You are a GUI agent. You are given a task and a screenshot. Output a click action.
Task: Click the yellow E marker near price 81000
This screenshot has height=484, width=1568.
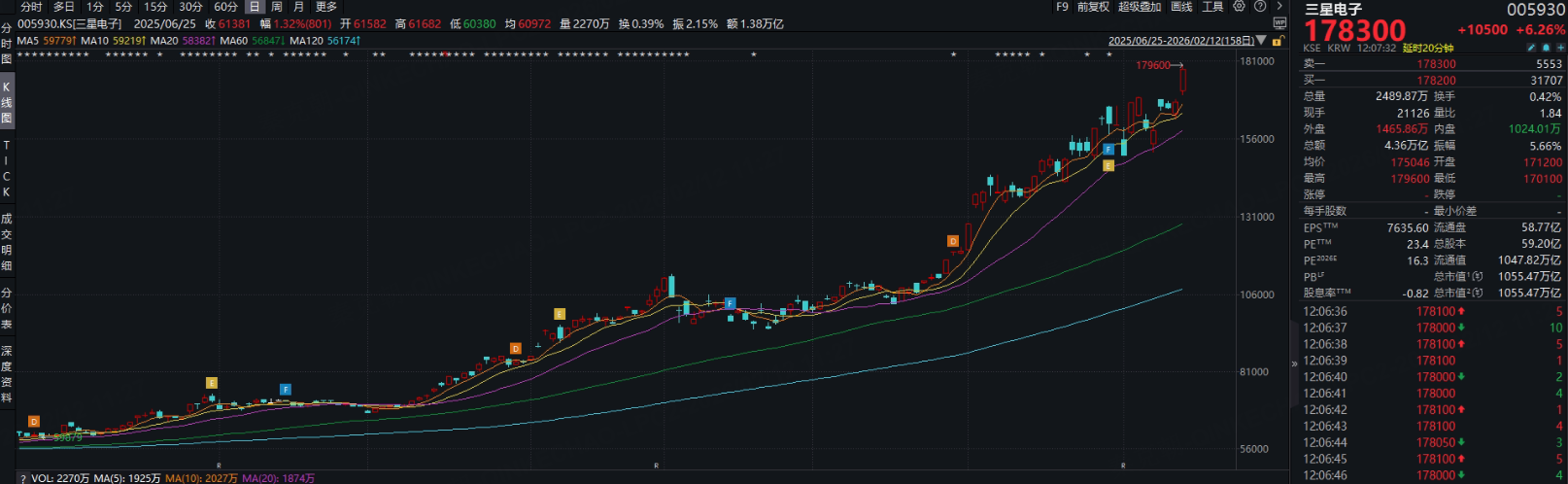212,383
